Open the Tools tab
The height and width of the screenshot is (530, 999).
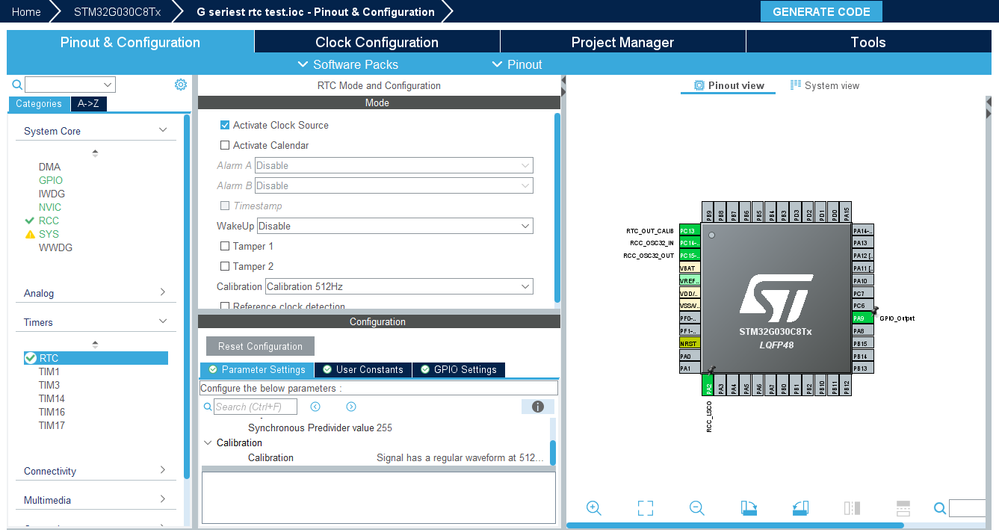pos(868,42)
